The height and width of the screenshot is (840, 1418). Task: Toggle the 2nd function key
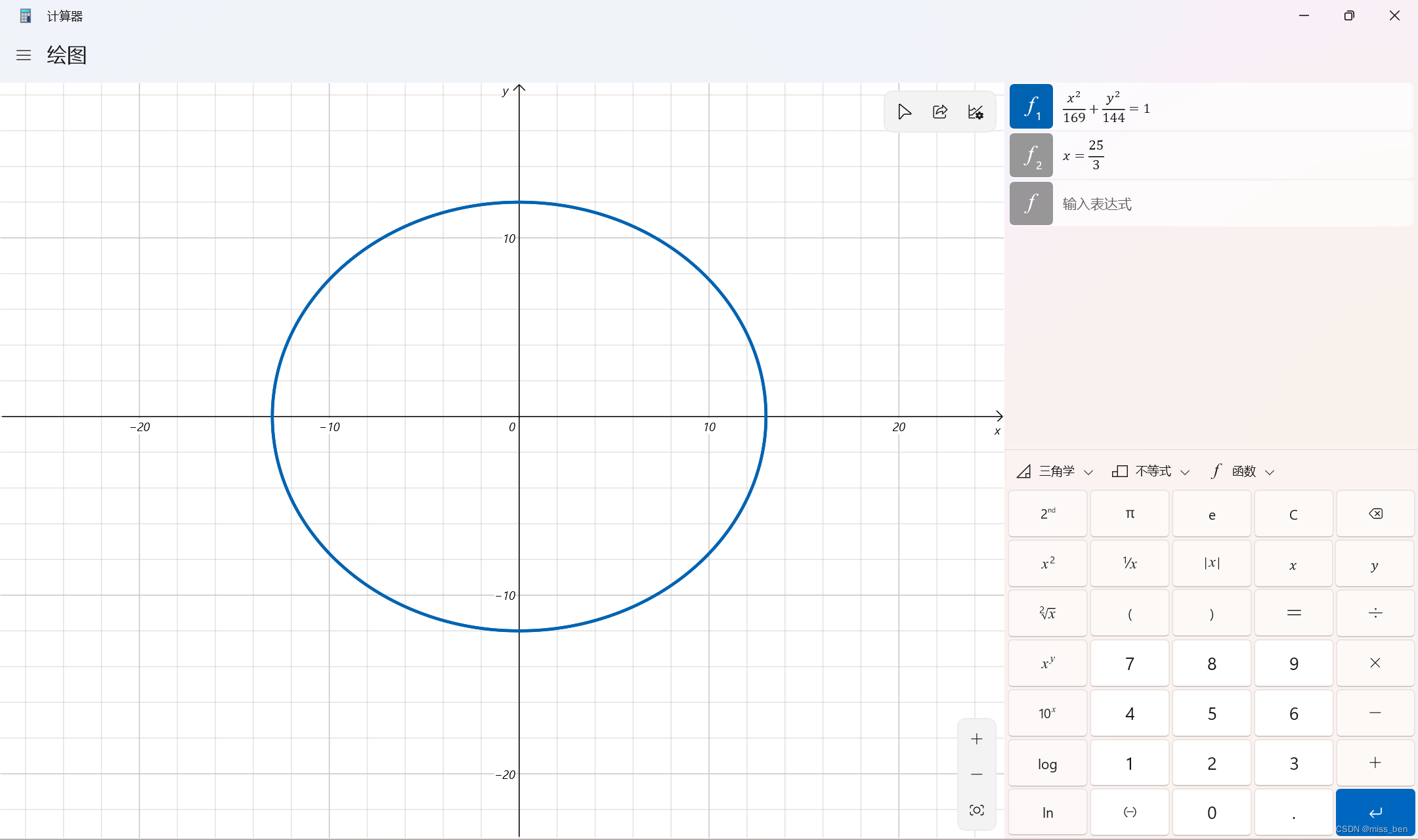(x=1048, y=514)
